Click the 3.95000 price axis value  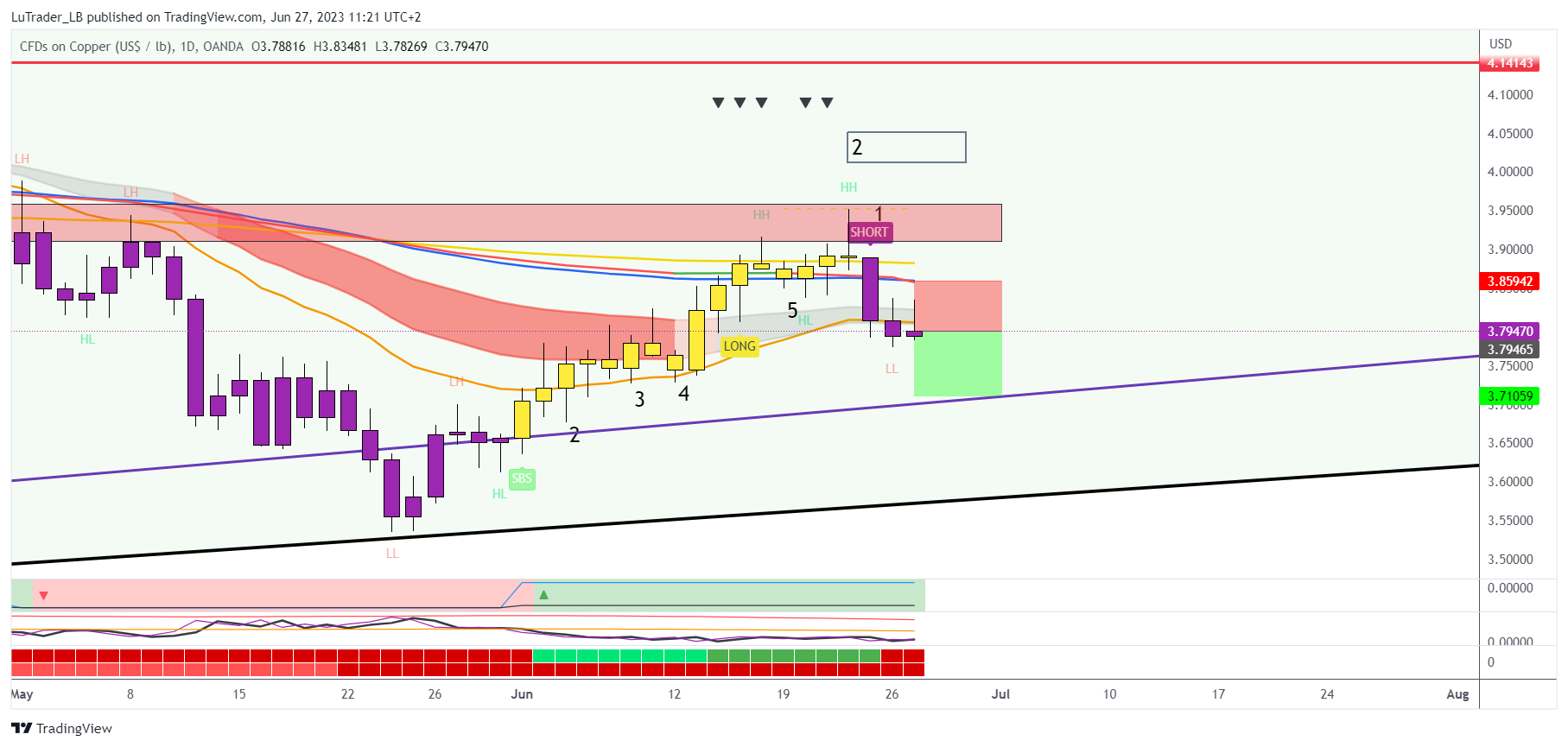coord(1510,211)
